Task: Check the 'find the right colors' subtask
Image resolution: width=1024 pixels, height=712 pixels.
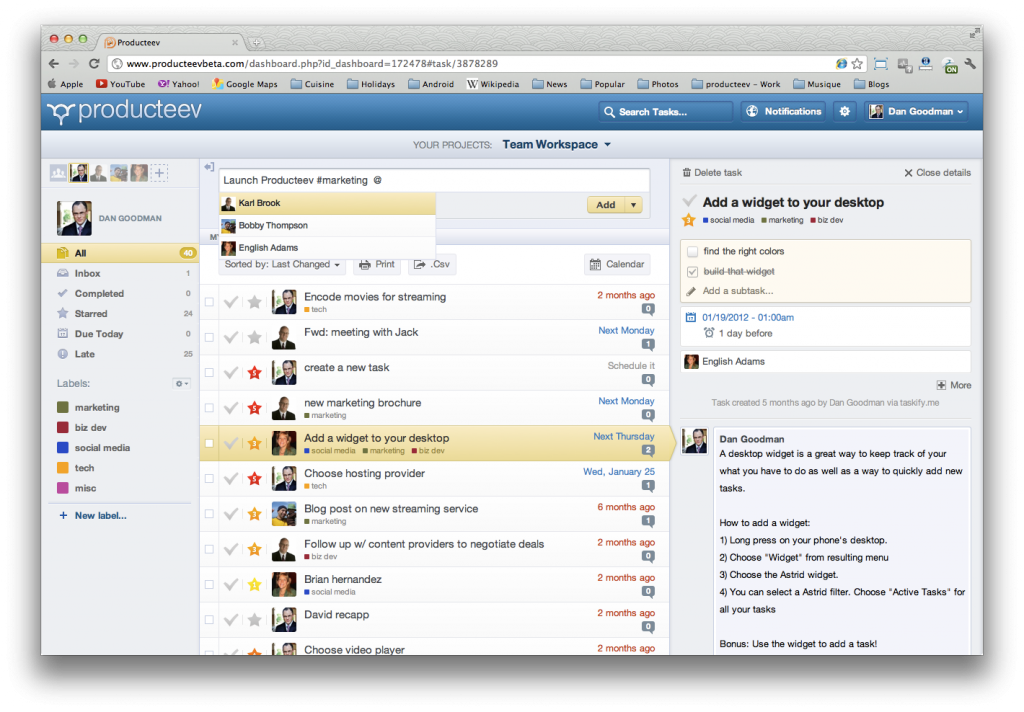Action: [x=692, y=251]
